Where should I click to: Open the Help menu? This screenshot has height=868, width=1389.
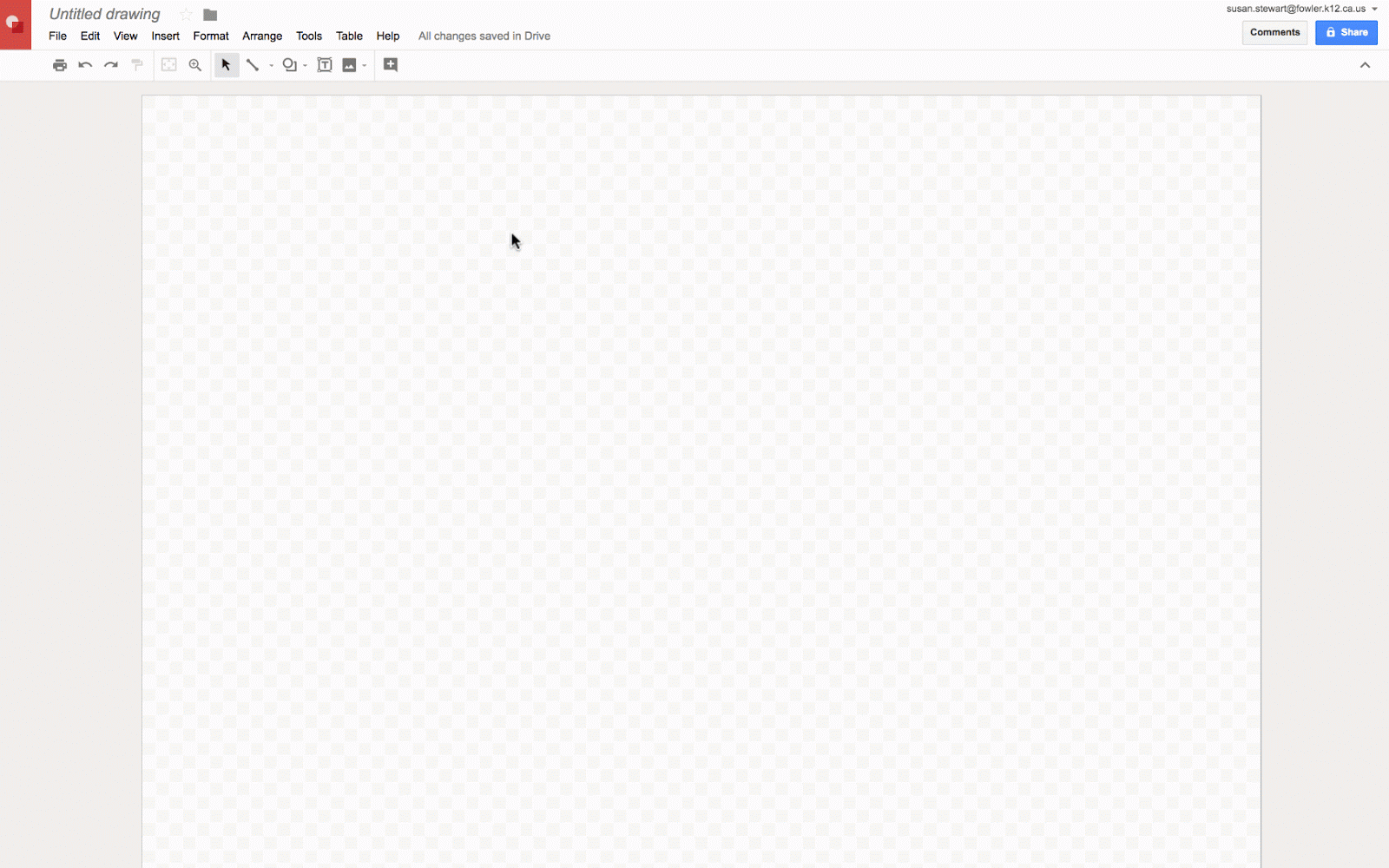[x=388, y=36]
